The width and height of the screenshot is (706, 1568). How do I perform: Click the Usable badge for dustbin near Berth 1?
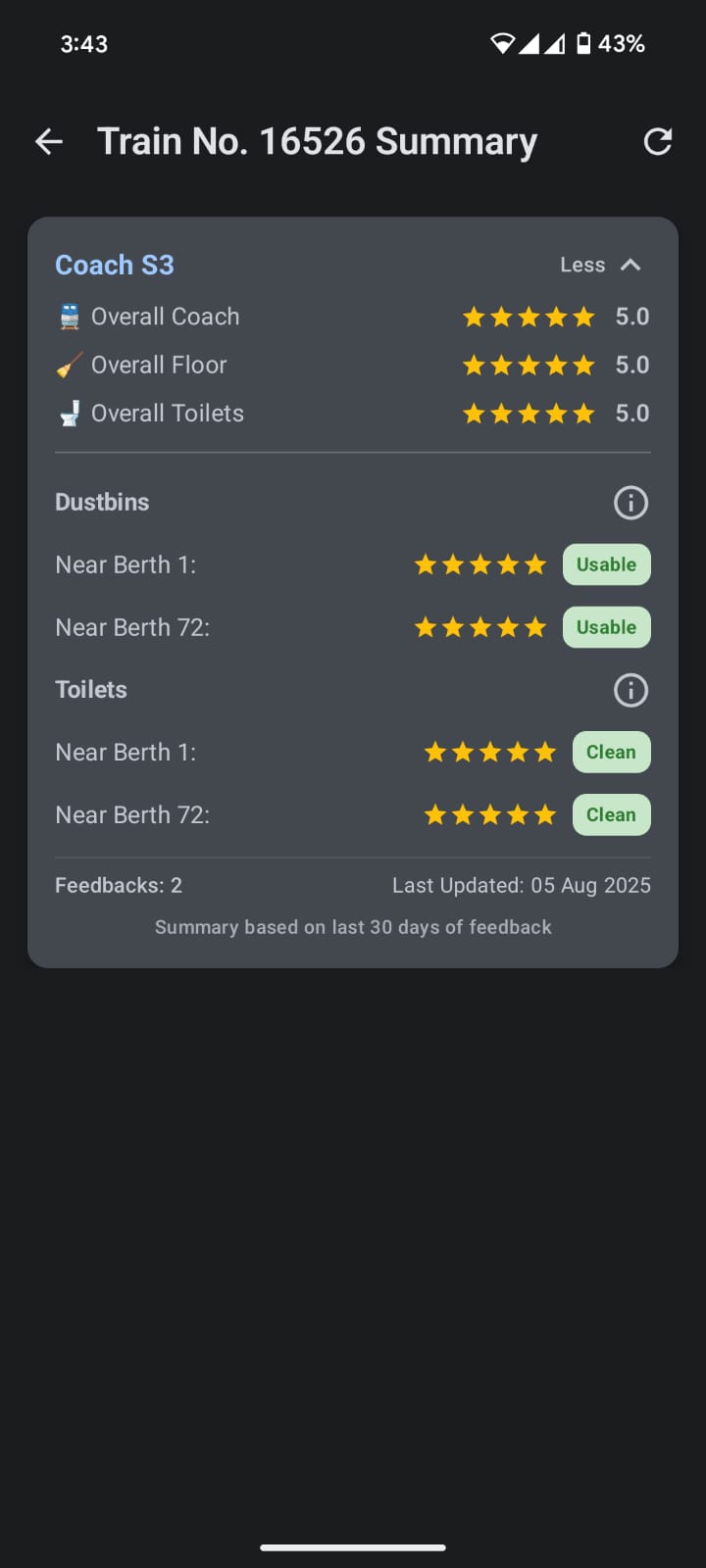pyautogui.click(x=606, y=564)
